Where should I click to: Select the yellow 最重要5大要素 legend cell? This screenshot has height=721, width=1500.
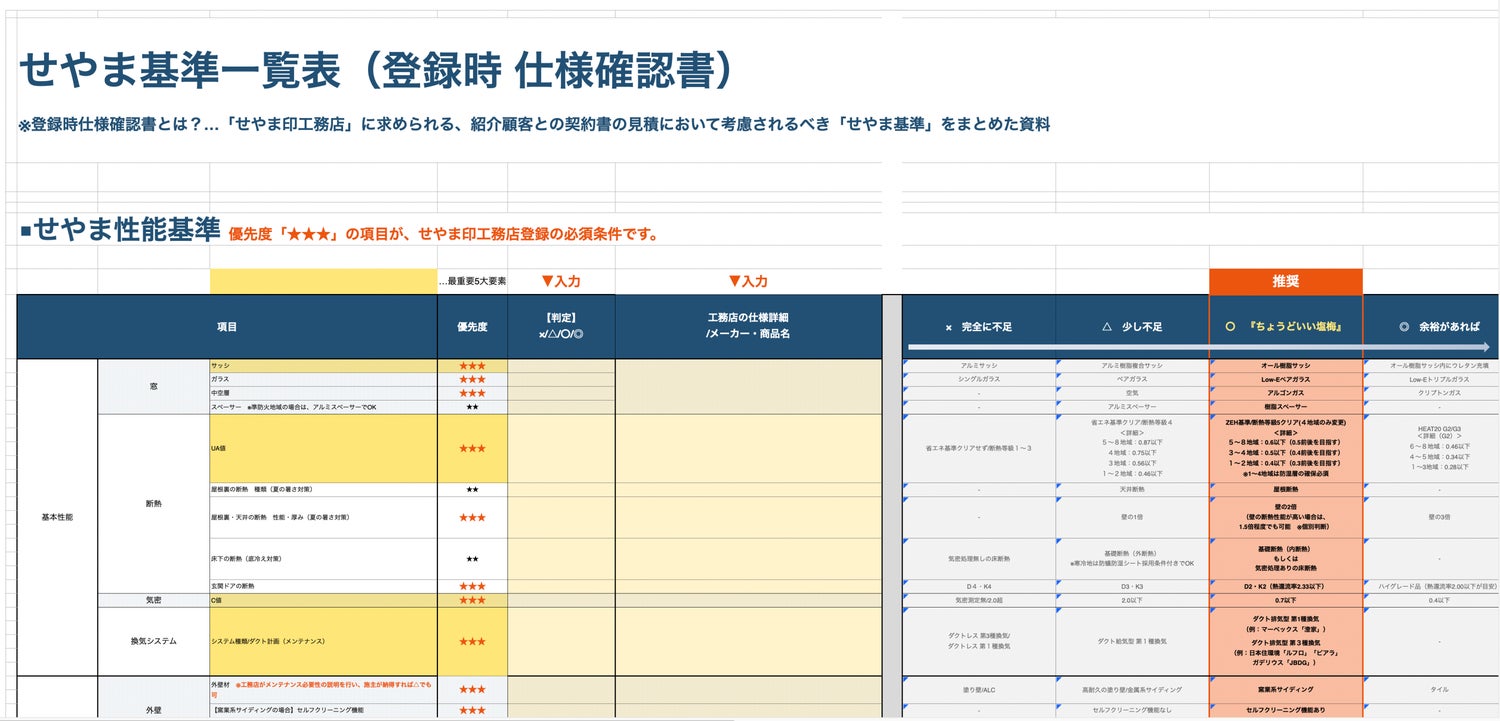(323, 282)
